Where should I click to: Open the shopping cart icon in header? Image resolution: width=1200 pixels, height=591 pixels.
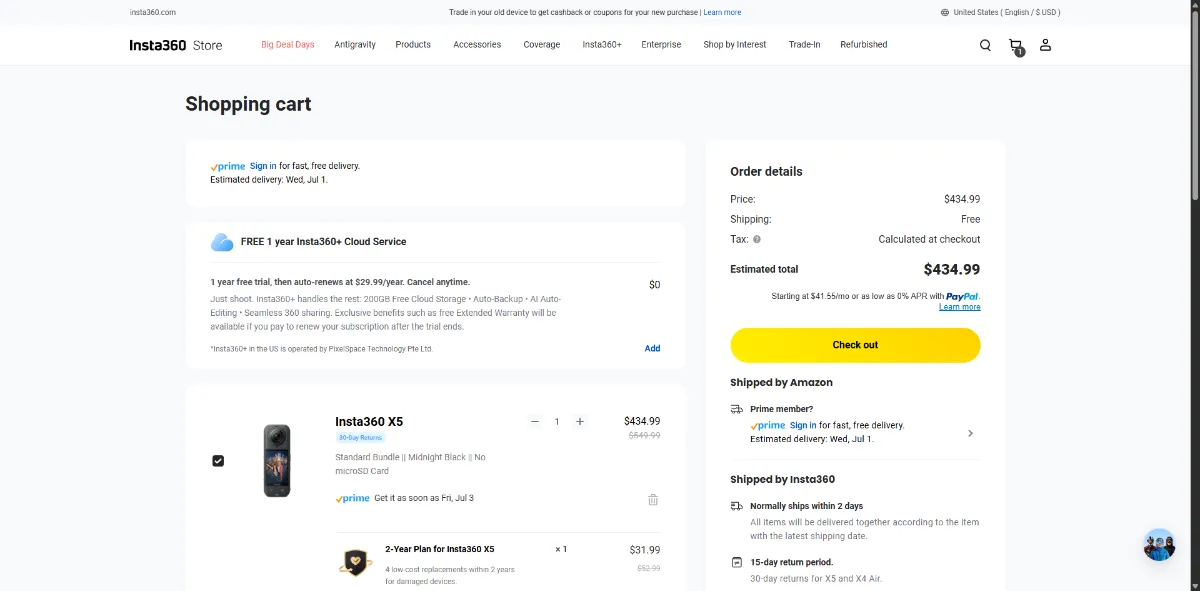1016,46
